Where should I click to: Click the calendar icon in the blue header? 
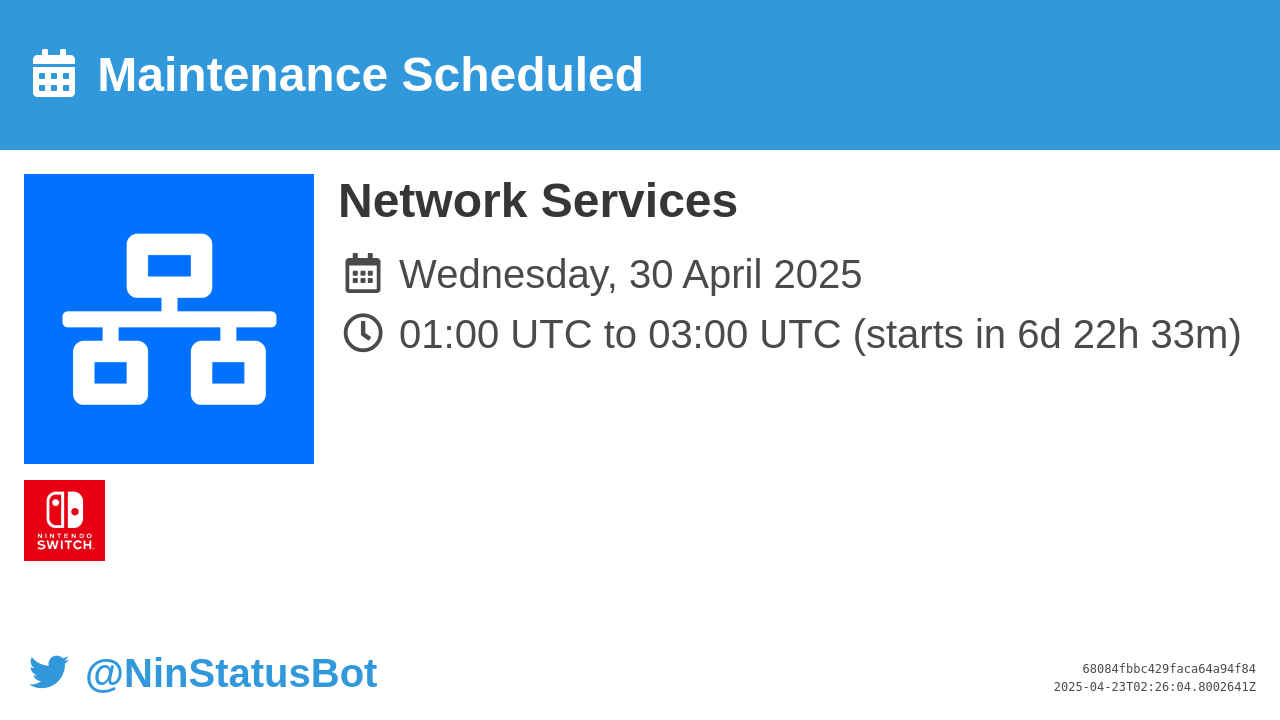coord(54,73)
